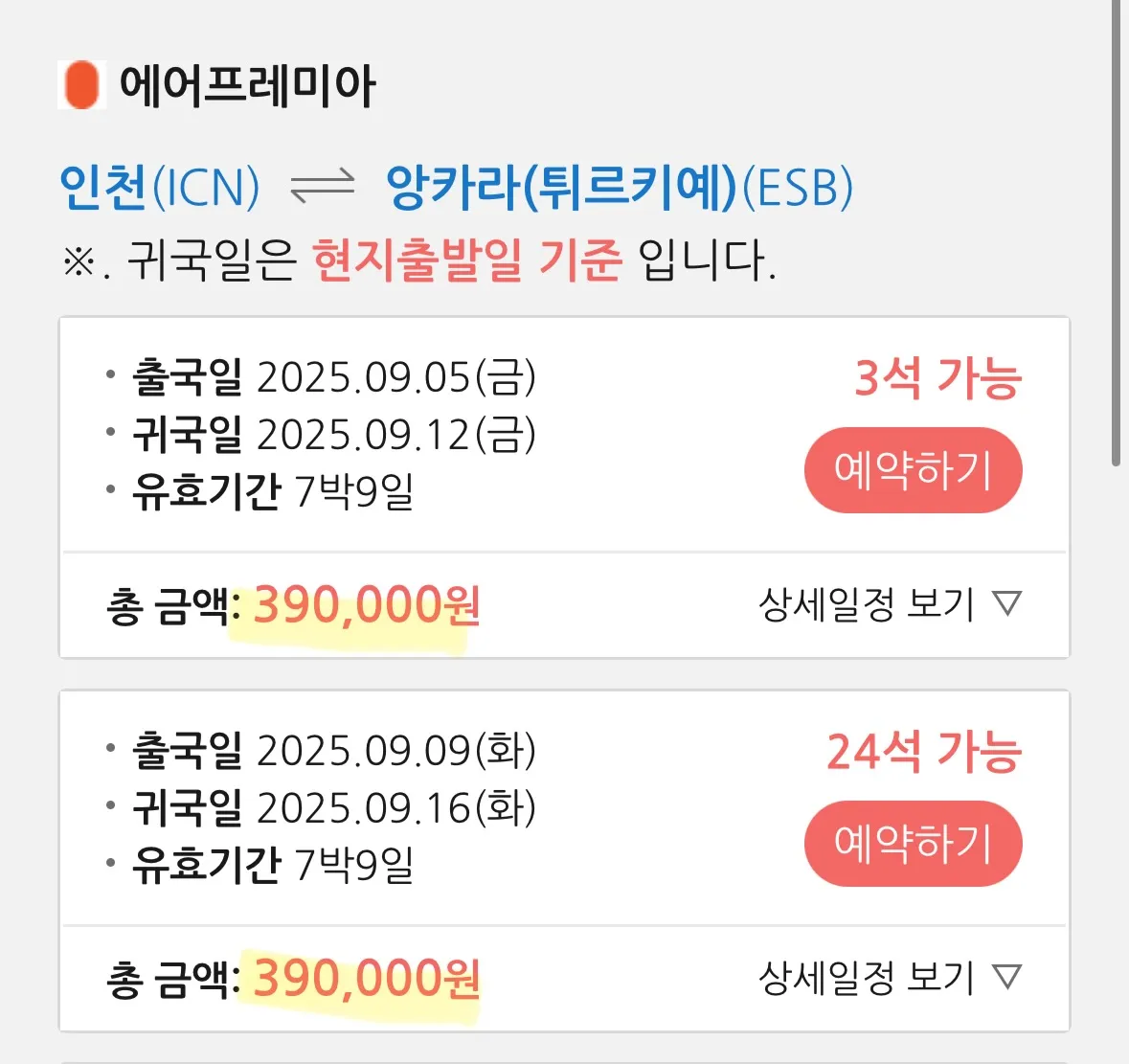1129x1064 pixels.
Task: Click the orange Air Premia logo icon
Action: (82, 84)
